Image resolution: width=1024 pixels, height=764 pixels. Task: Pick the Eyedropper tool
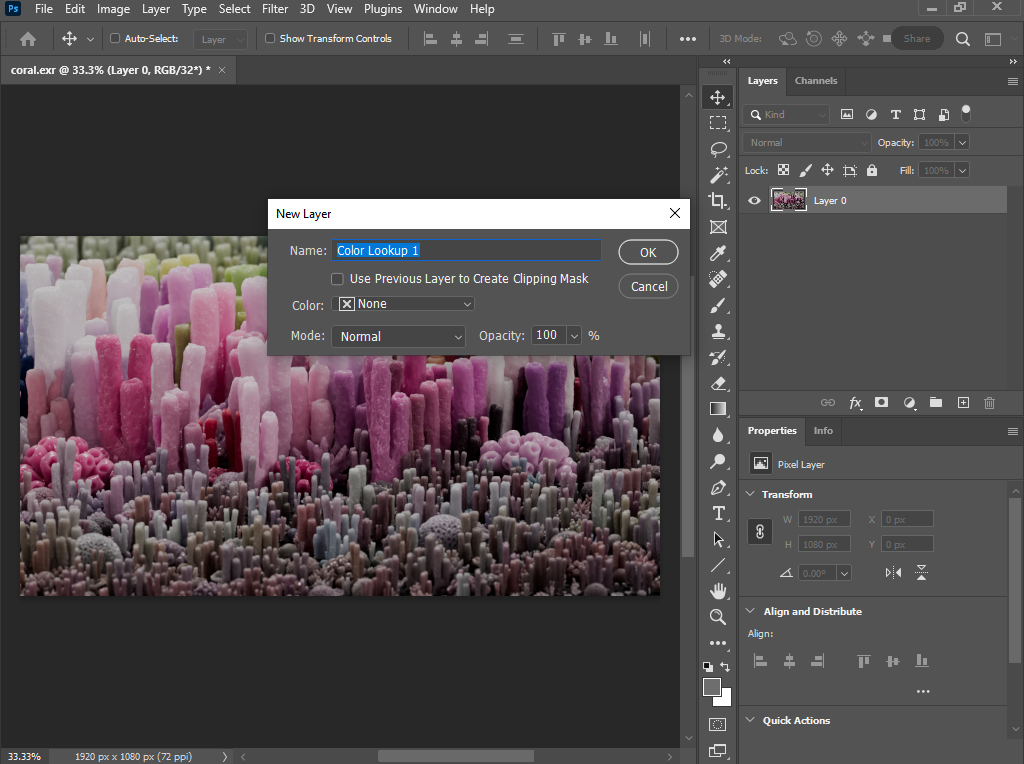[x=718, y=253]
